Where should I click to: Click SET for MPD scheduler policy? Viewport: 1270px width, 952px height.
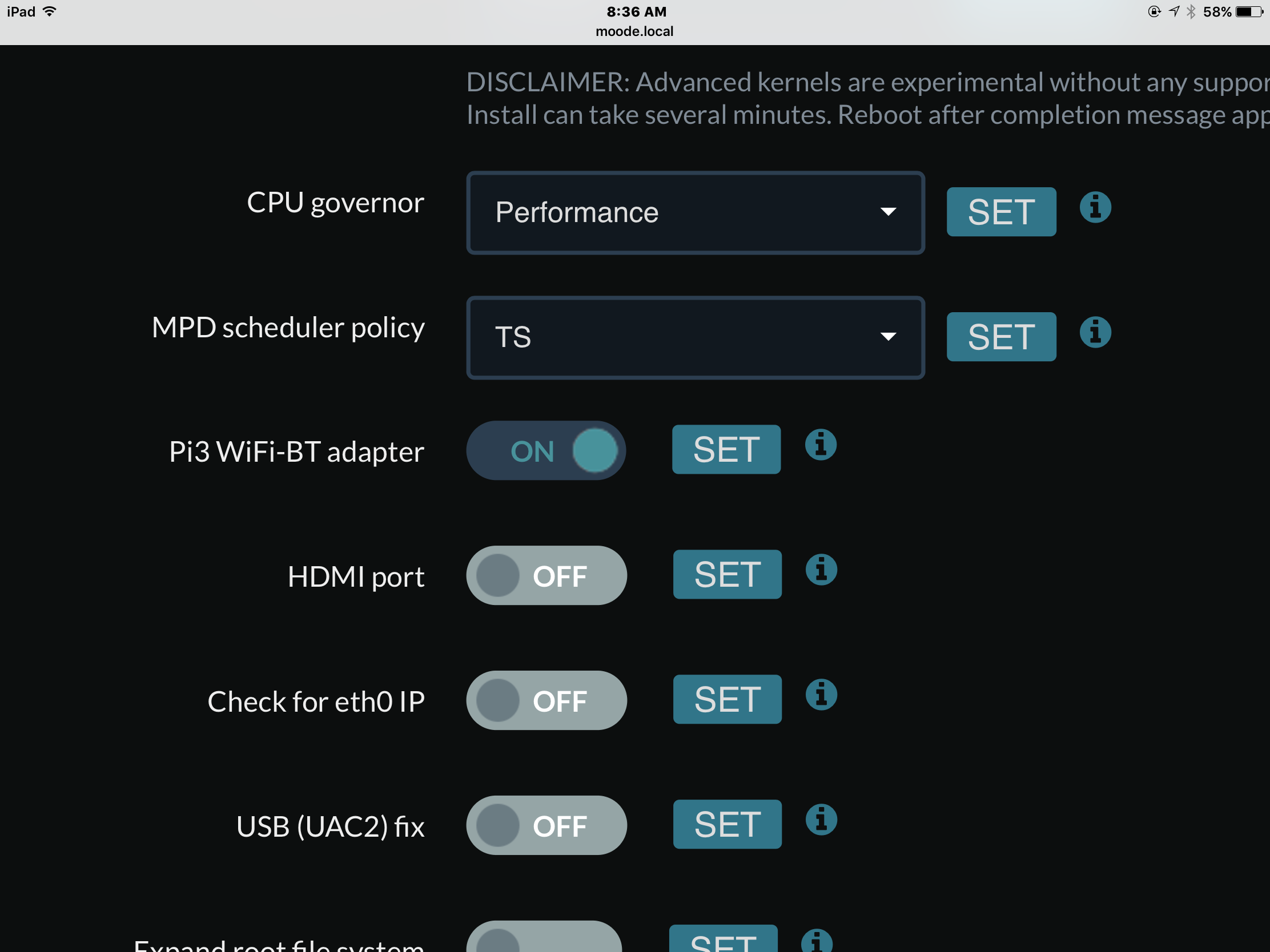pyautogui.click(x=1001, y=337)
